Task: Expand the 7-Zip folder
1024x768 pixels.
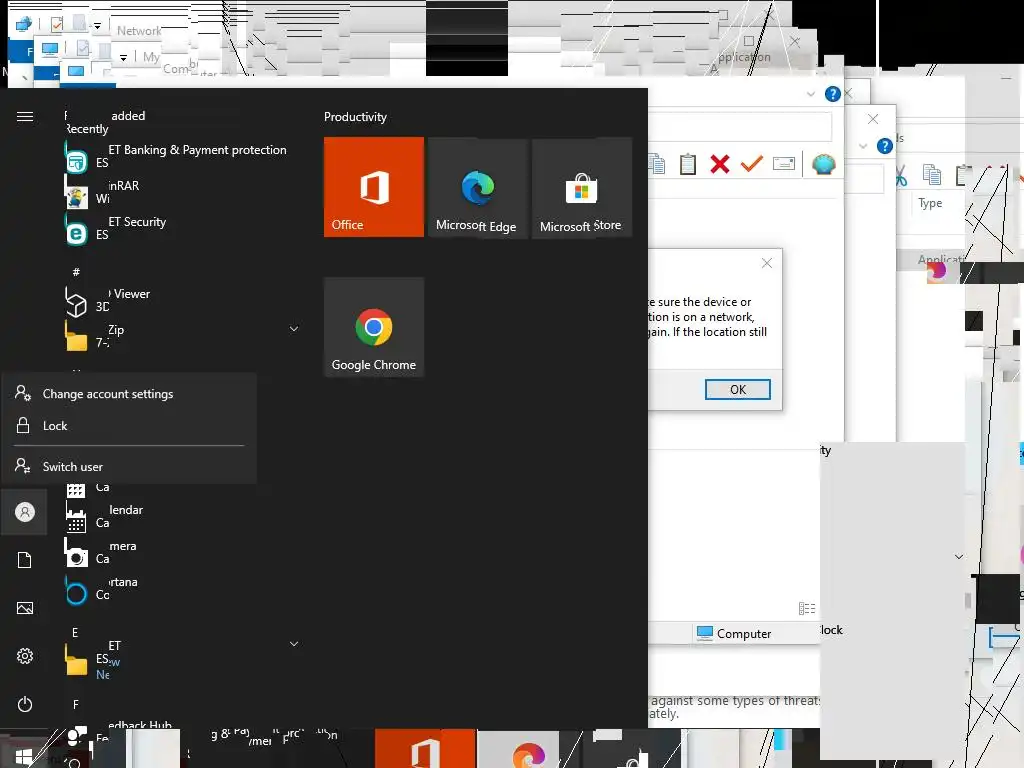Action: click(294, 328)
